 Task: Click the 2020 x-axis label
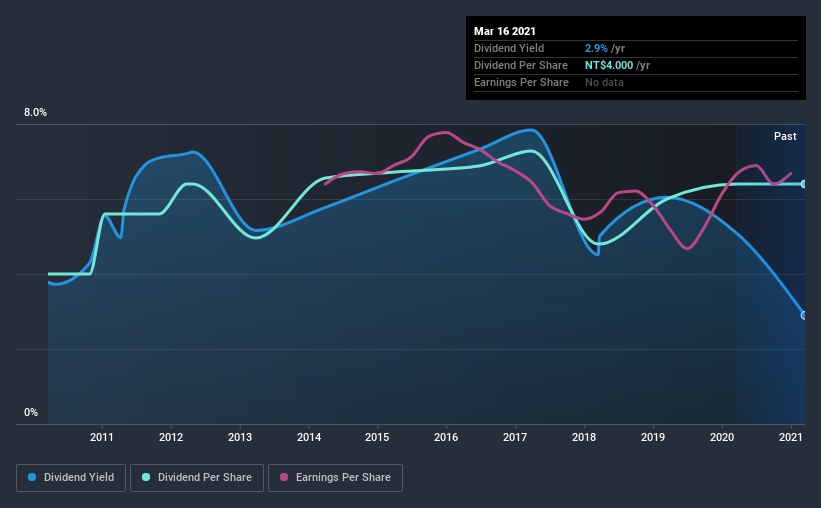[722, 437]
